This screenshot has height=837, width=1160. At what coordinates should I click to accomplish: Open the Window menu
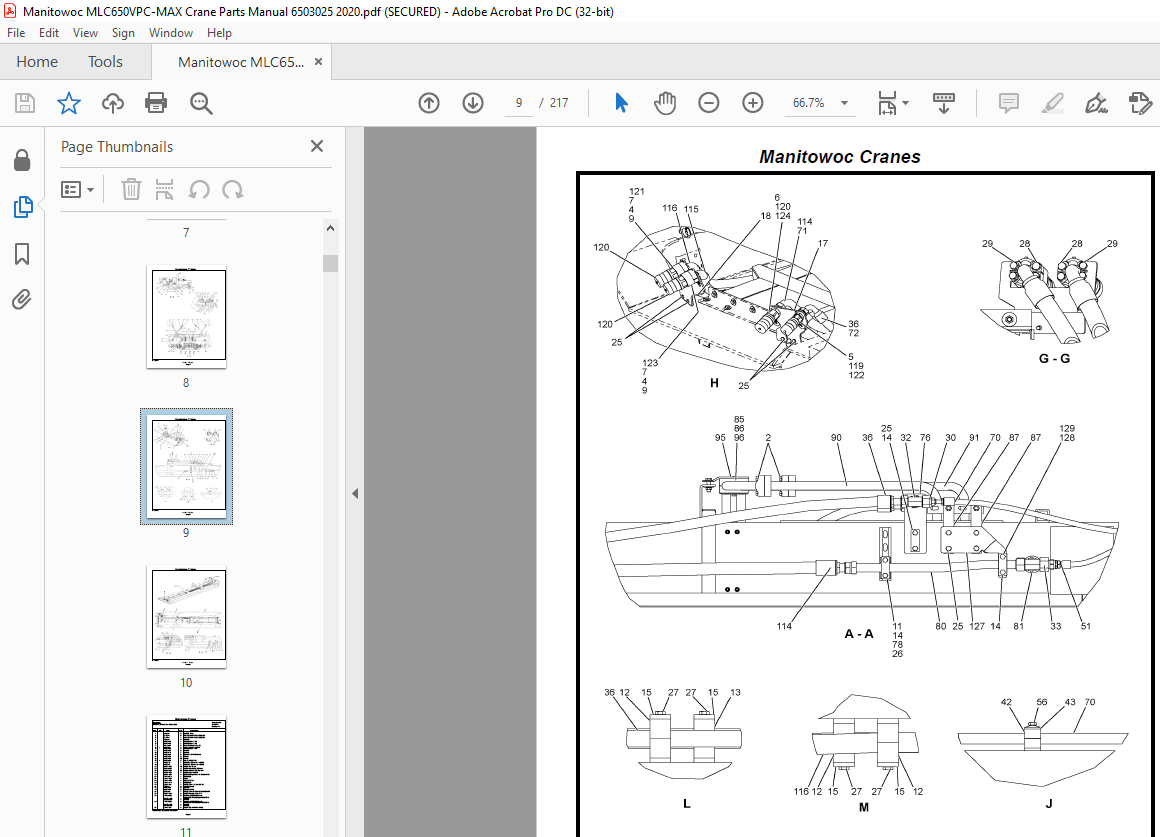(170, 33)
